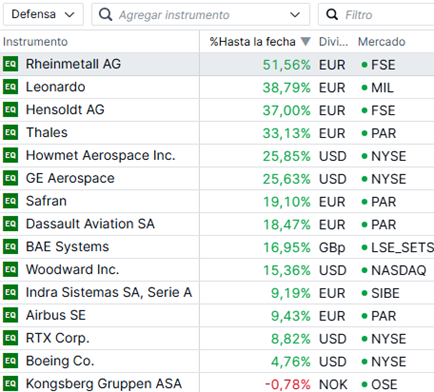Select the EQ badge for BAE Systems
The width and height of the screenshot is (434, 392).
[10, 247]
